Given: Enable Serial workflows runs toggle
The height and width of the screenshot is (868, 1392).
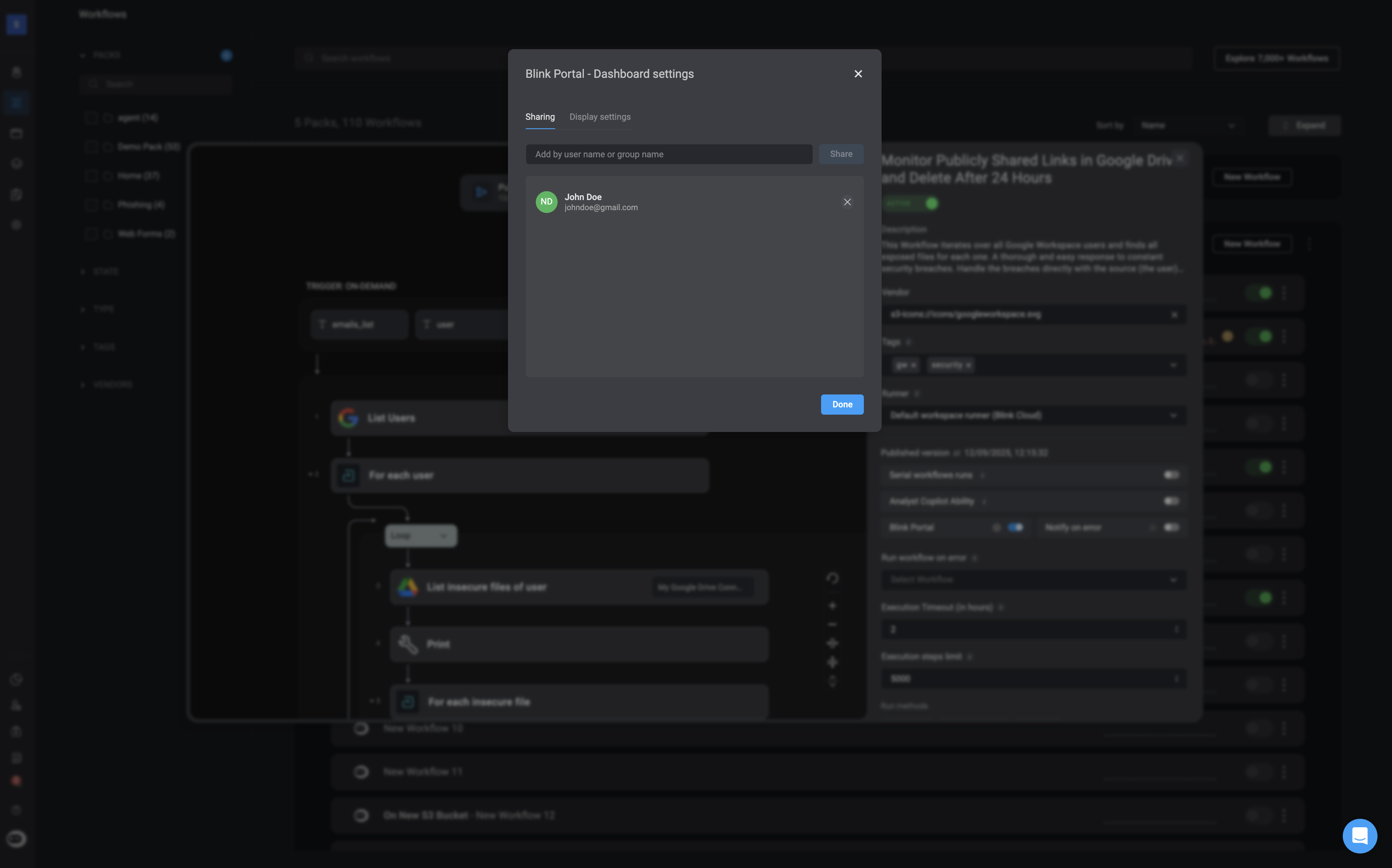Looking at the screenshot, I should [1170, 475].
